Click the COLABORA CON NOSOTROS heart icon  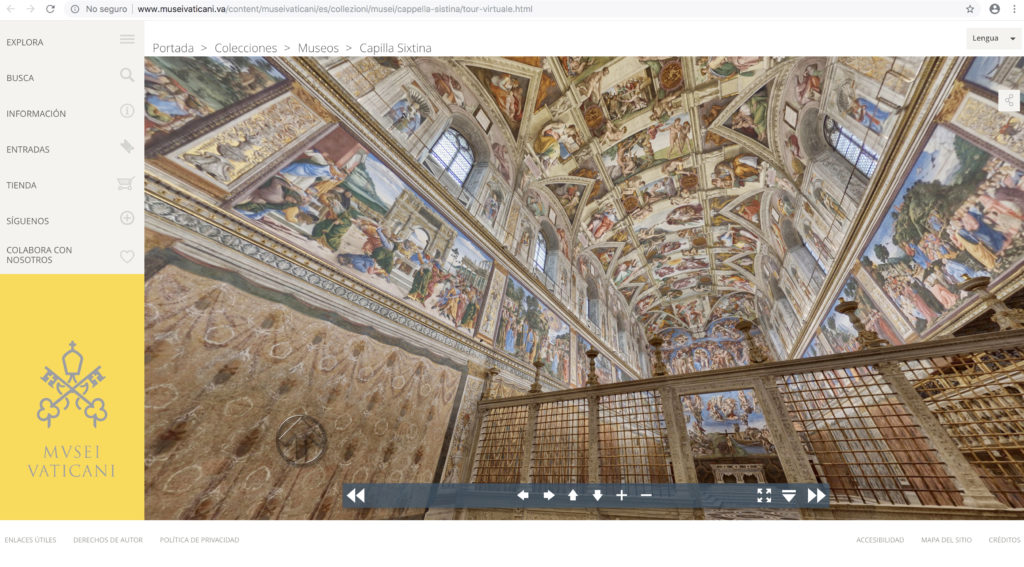pos(127,257)
